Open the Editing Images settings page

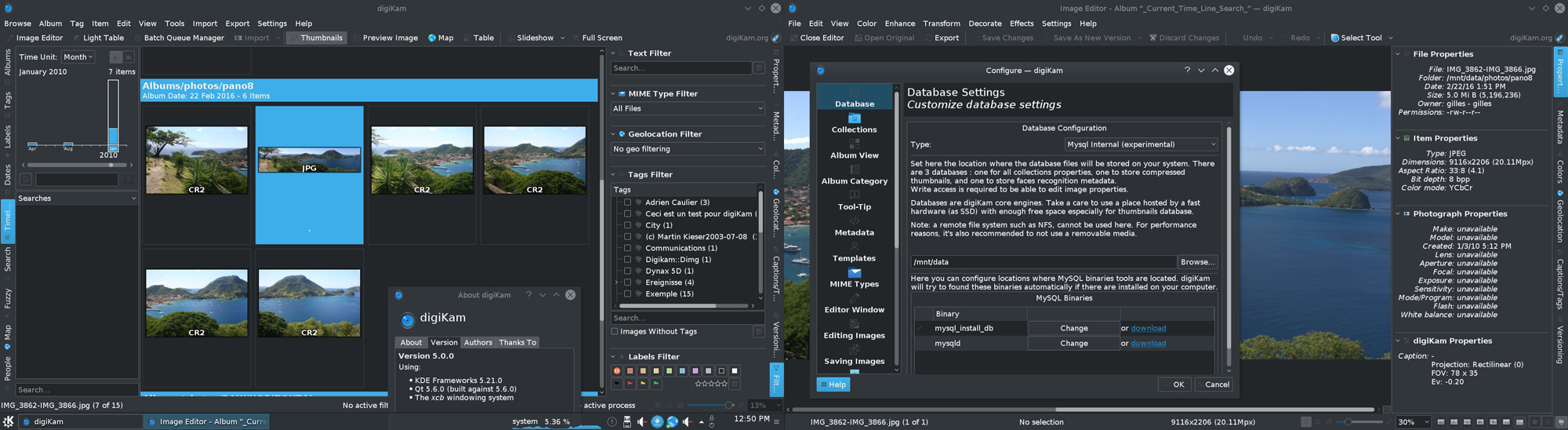point(854,330)
